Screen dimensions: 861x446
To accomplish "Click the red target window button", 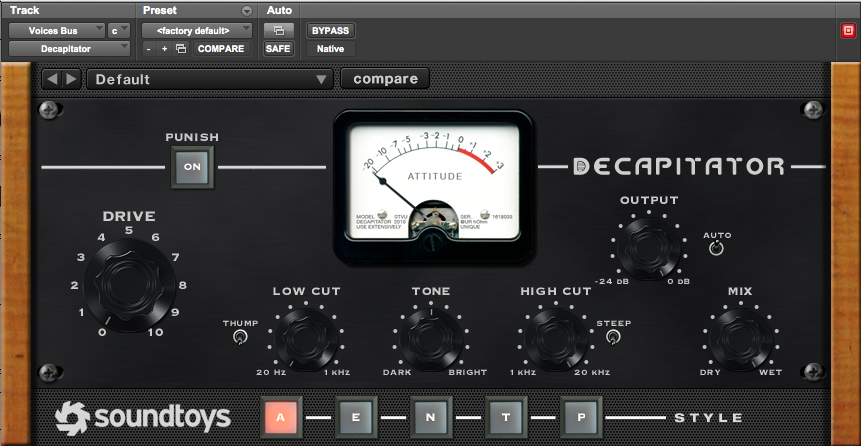I will (848, 31).
